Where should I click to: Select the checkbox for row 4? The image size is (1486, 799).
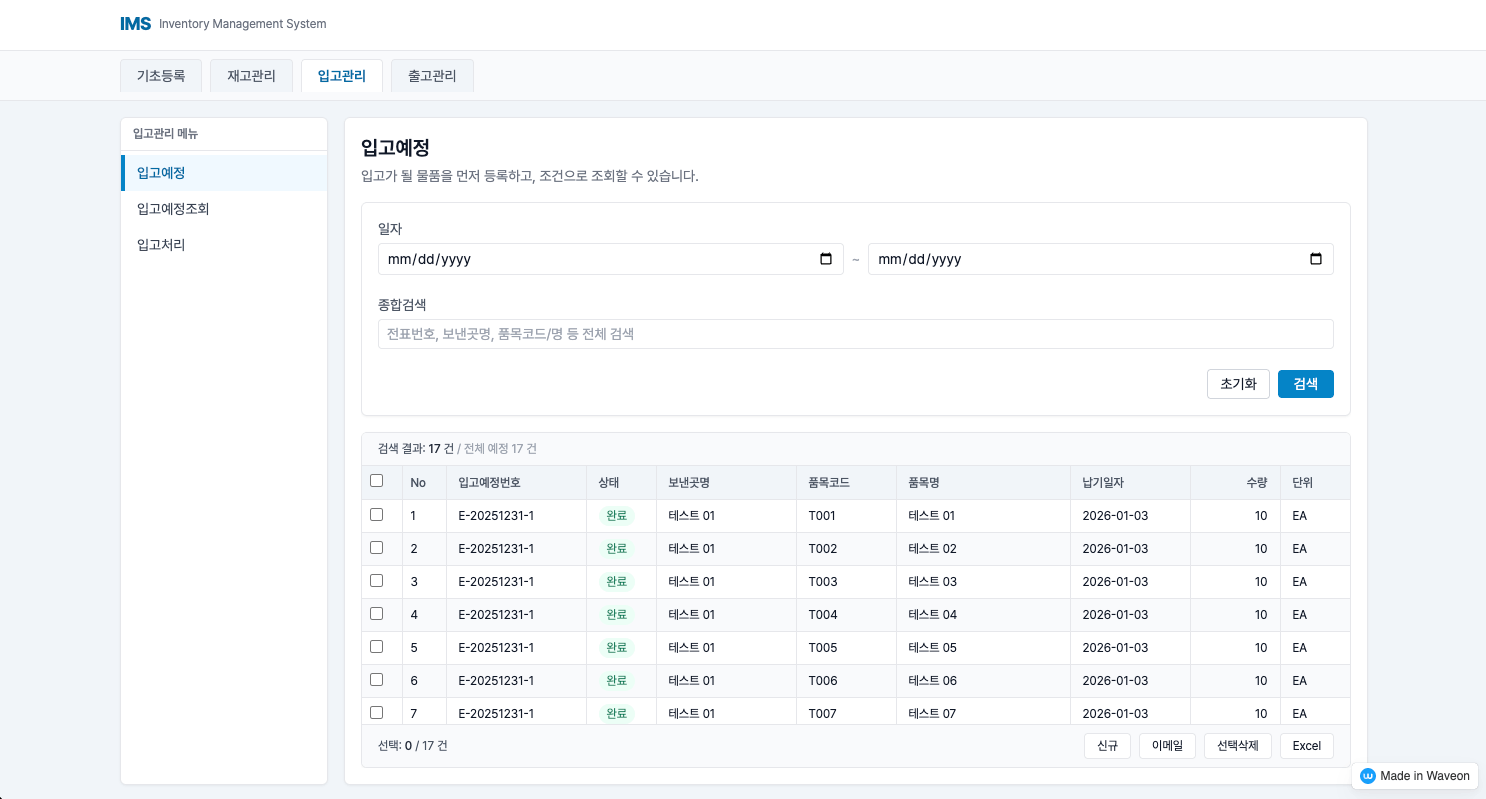[x=377, y=614]
